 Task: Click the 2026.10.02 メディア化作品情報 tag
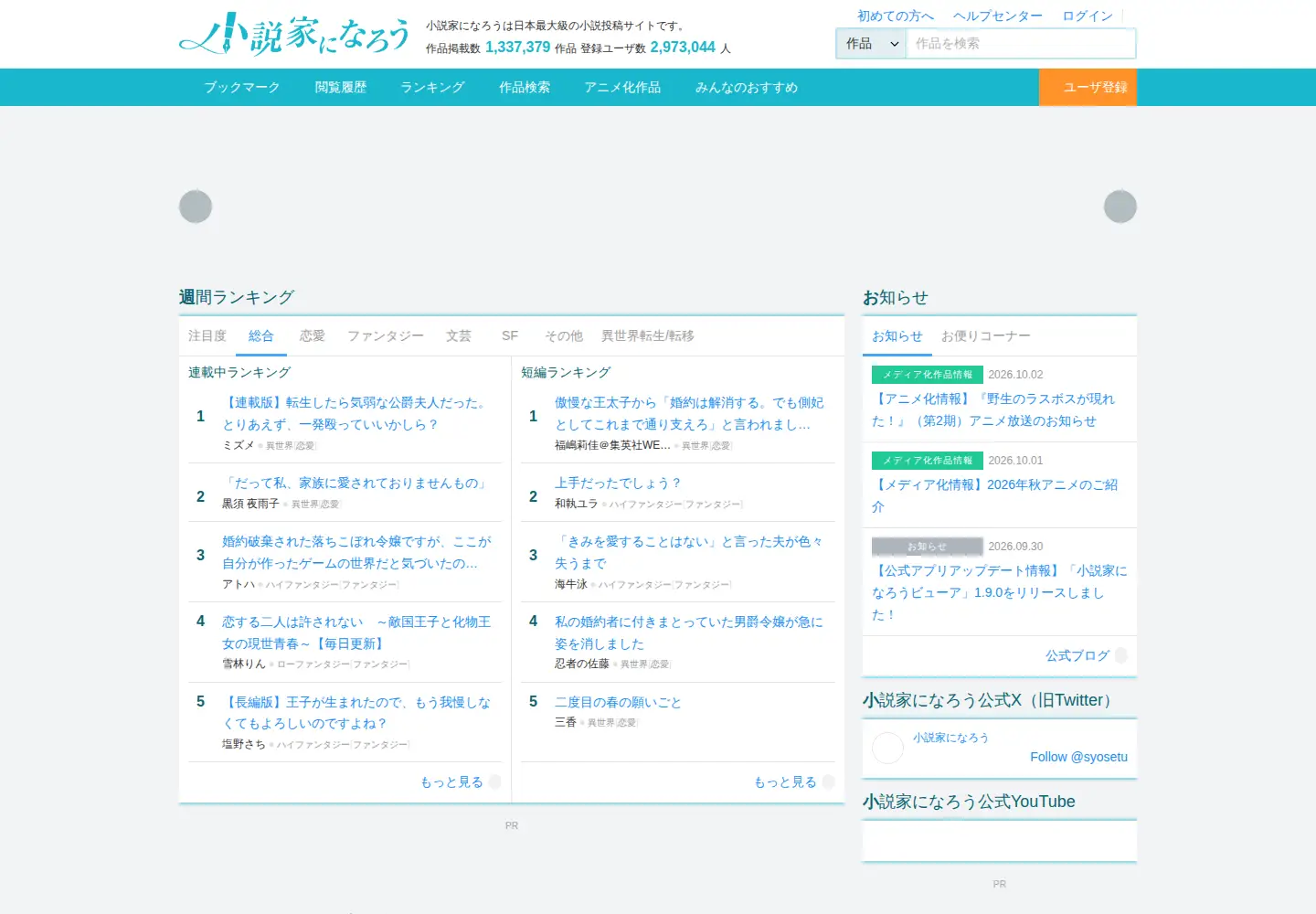coord(927,375)
